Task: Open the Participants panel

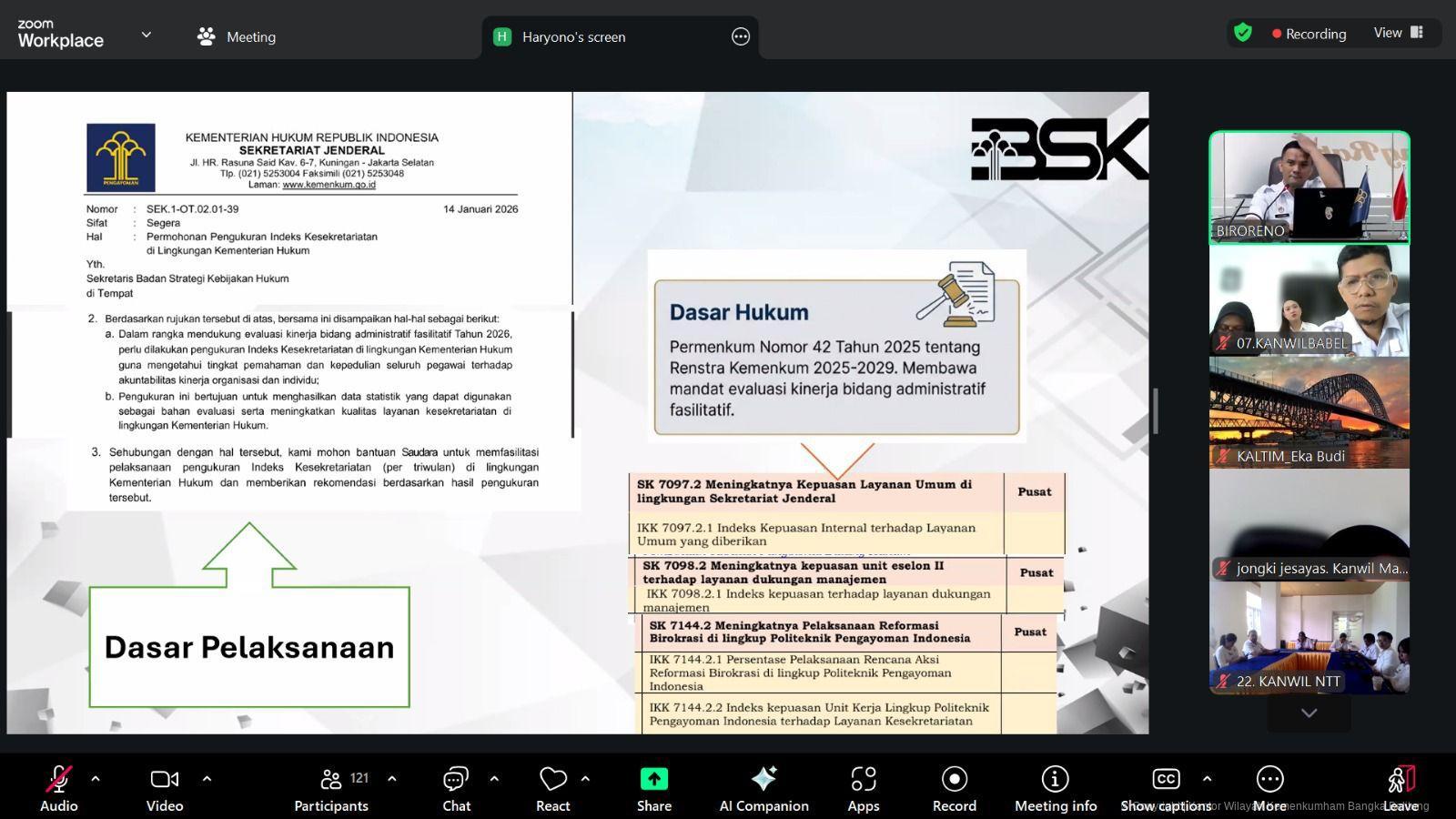Action: pyautogui.click(x=331, y=788)
